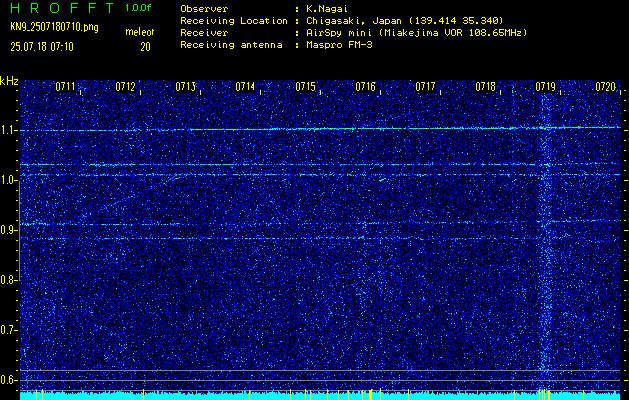
Task: Click the version label 1.0.0f
Action: (x=138, y=8)
